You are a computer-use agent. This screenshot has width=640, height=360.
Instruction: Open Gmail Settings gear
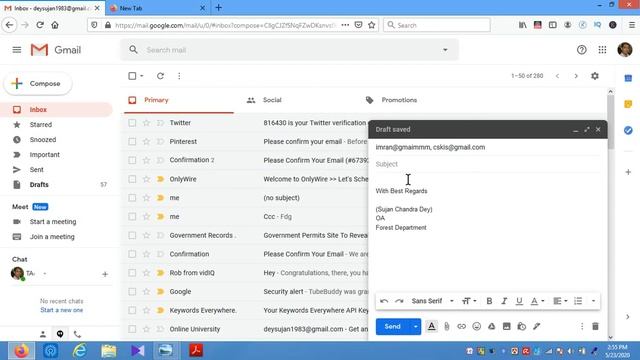tap(595, 76)
